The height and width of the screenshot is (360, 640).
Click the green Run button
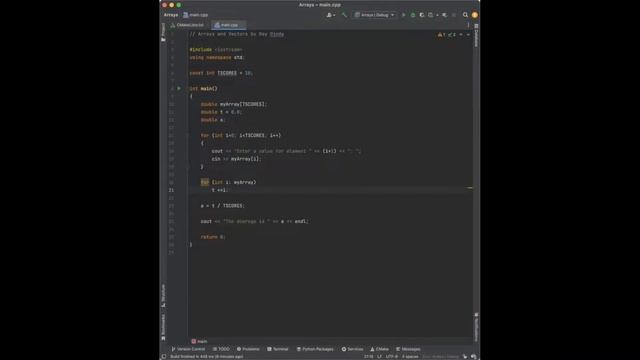(x=404, y=15)
